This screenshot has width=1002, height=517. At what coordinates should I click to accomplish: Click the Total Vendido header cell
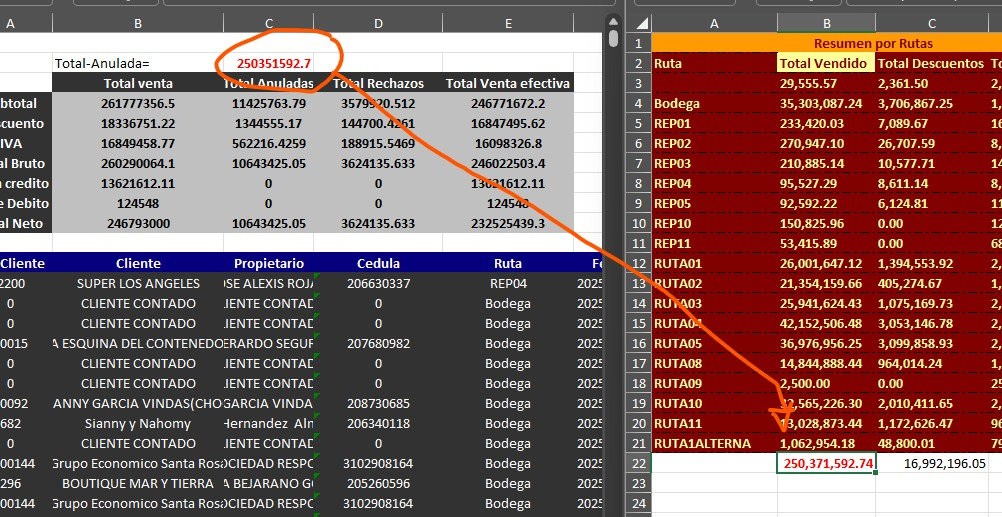[826, 63]
